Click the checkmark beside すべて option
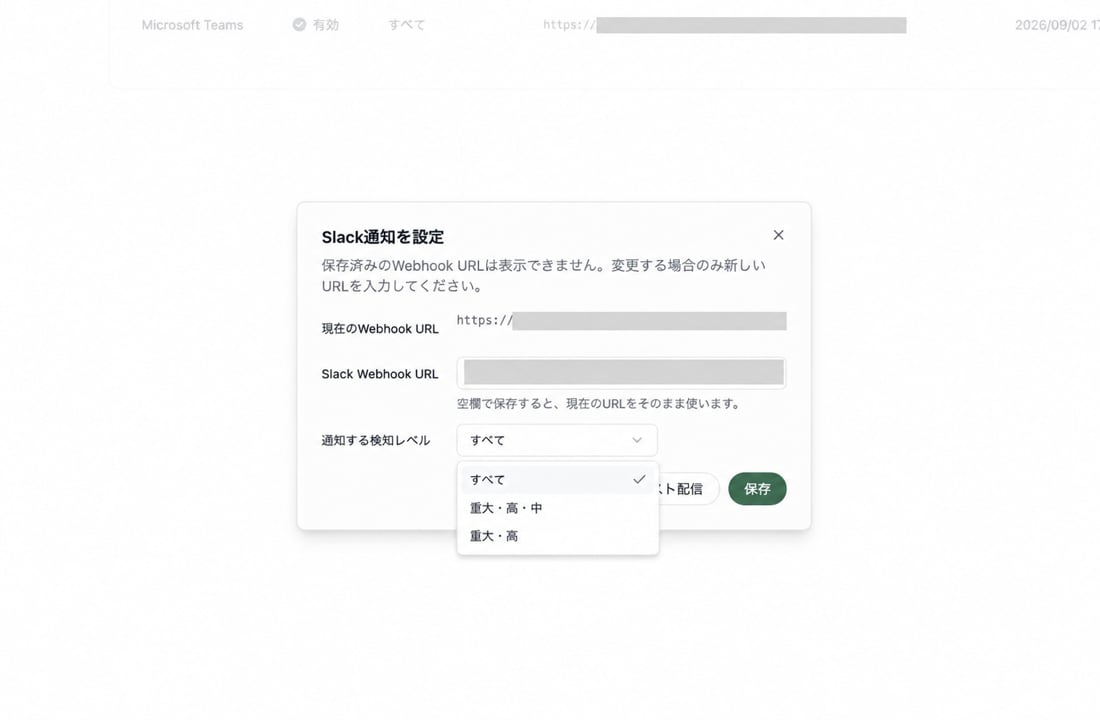The width and height of the screenshot is (1100, 720). pos(639,479)
